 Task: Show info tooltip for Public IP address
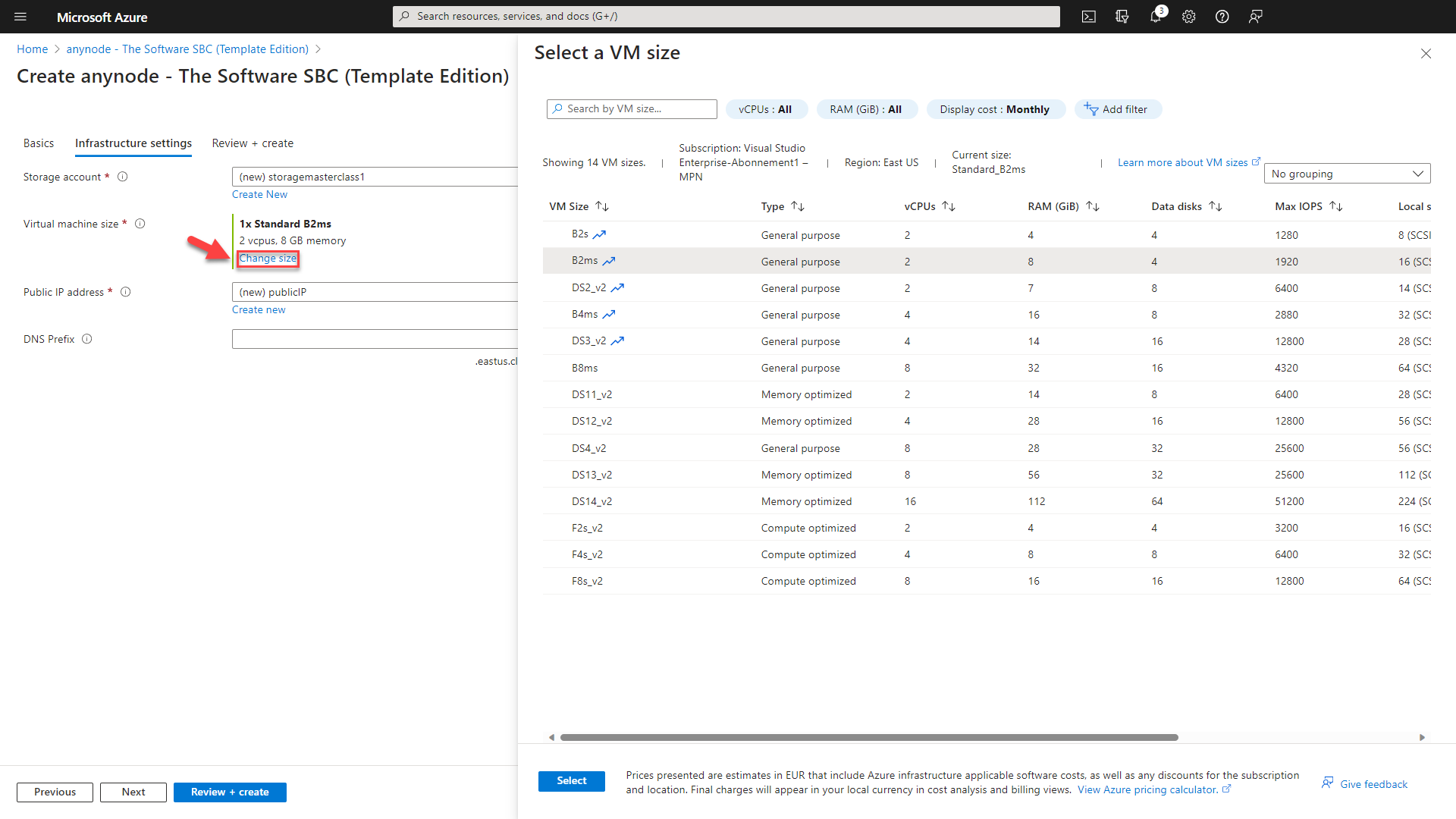point(126,292)
